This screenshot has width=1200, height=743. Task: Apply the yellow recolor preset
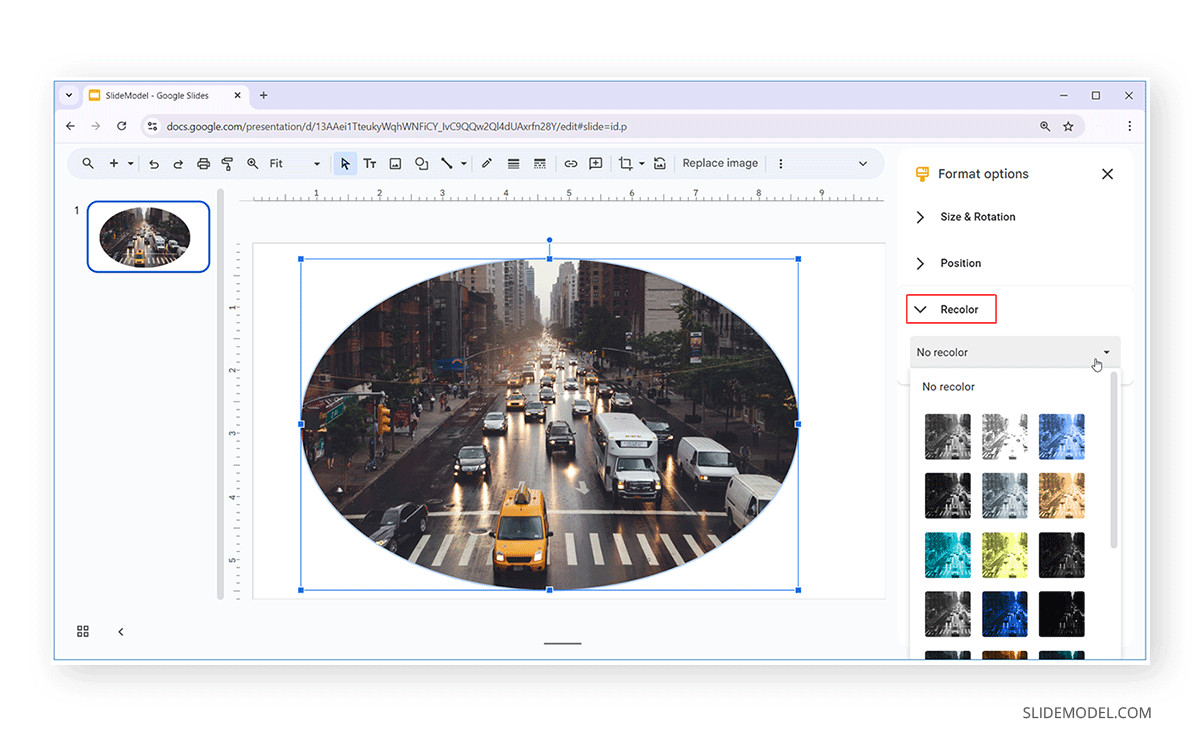click(1005, 555)
